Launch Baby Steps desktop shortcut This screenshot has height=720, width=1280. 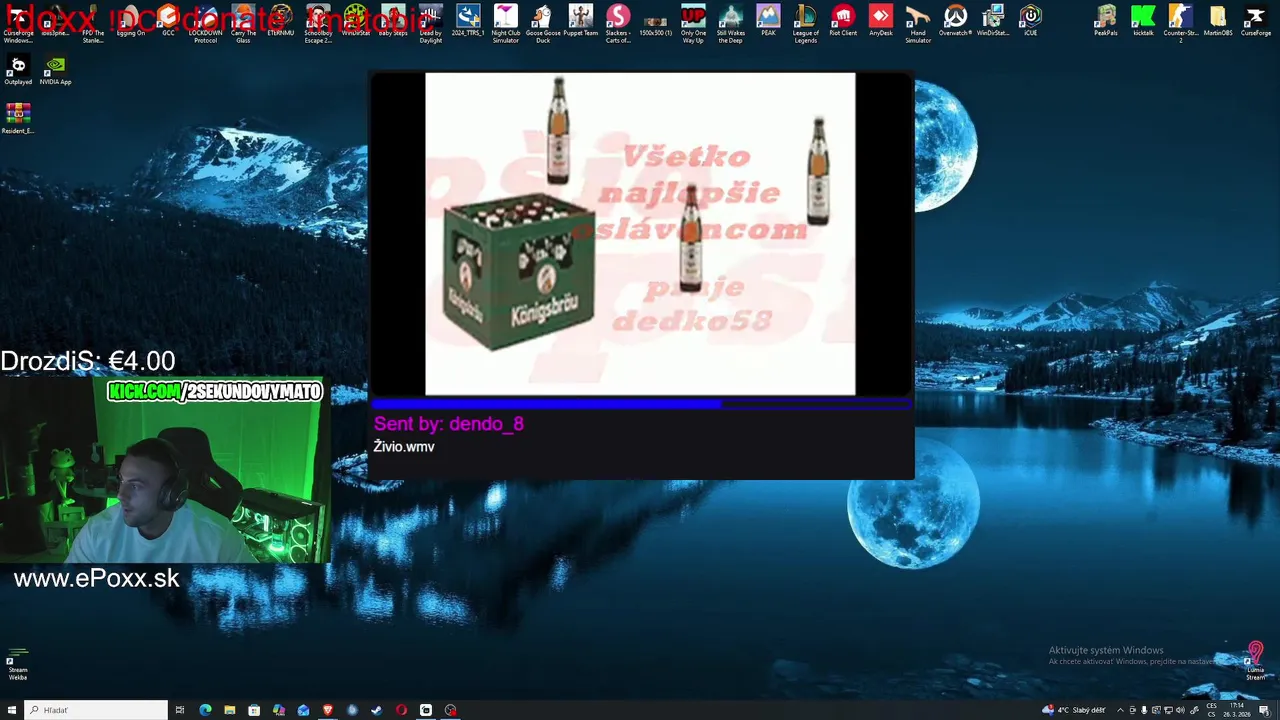(393, 21)
